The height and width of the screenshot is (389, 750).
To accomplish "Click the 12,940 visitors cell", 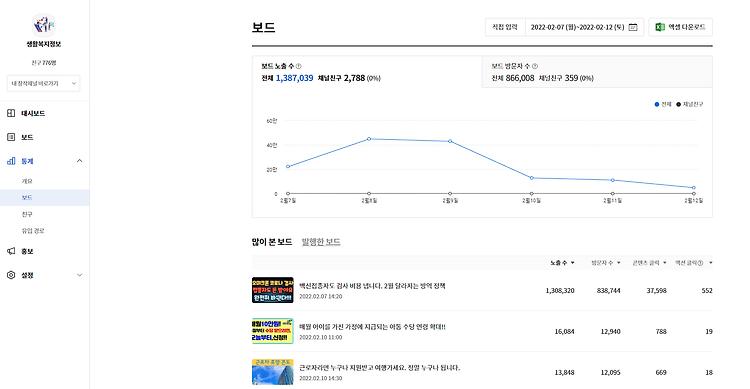I will [x=610, y=332].
